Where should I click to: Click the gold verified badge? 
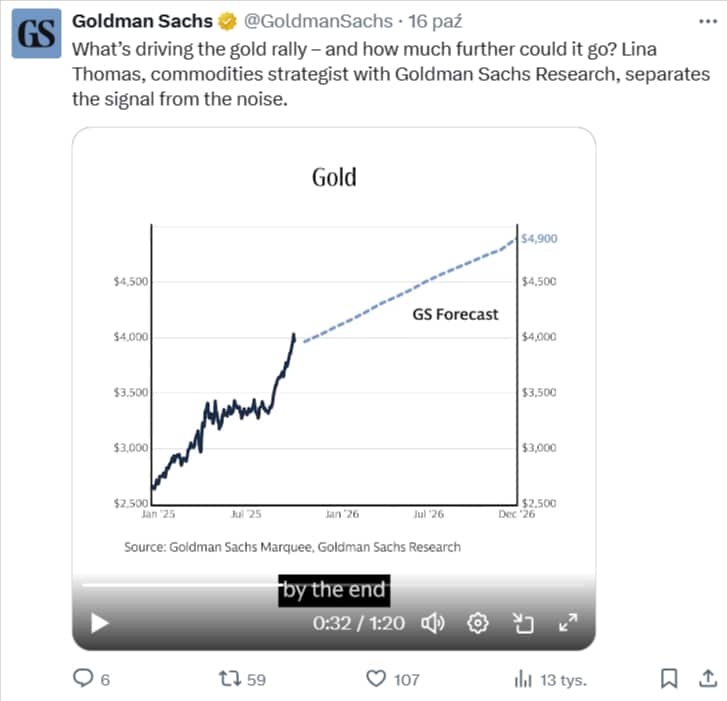[229, 21]
